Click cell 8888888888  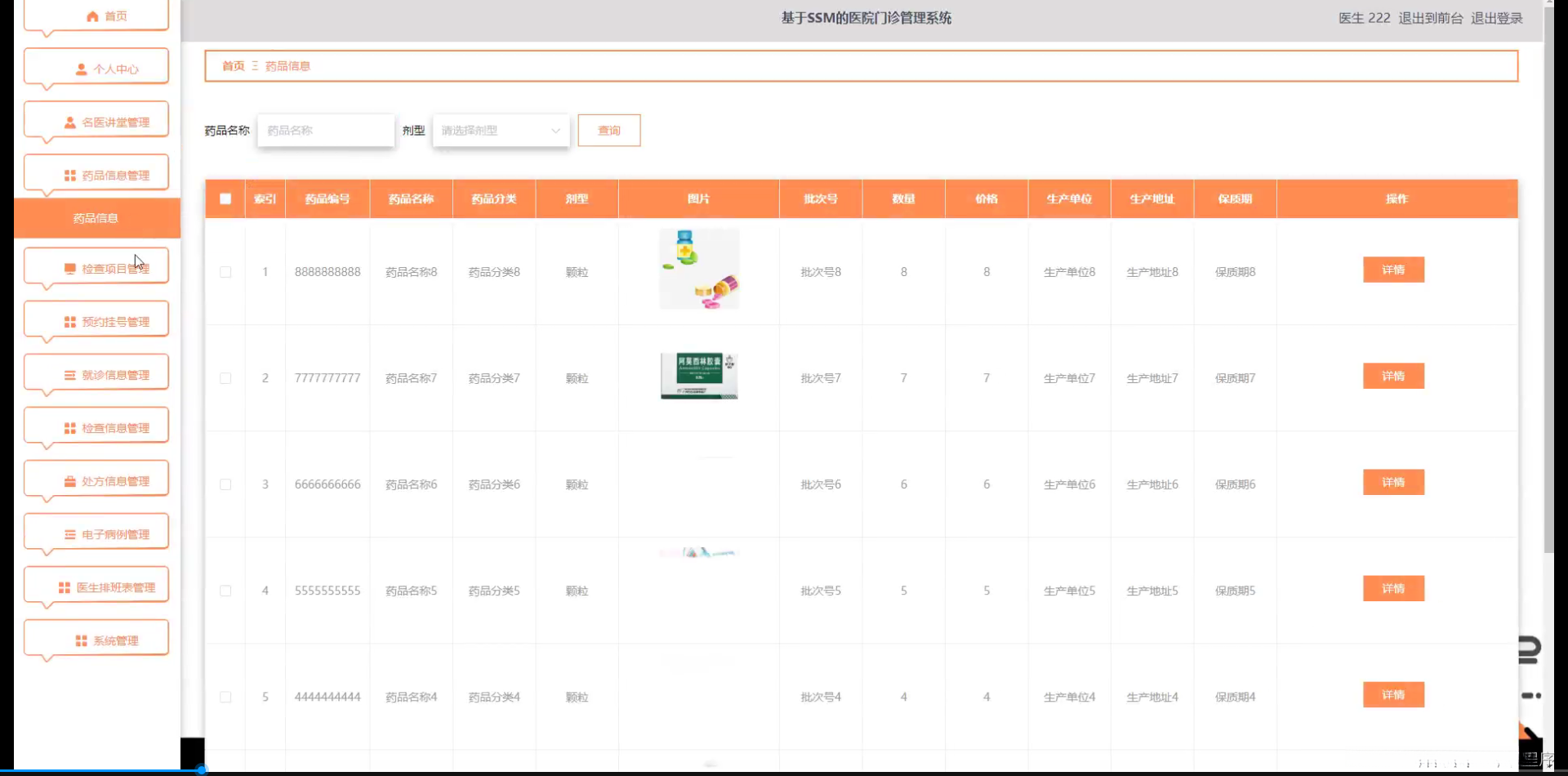click(x=327, y=272)
